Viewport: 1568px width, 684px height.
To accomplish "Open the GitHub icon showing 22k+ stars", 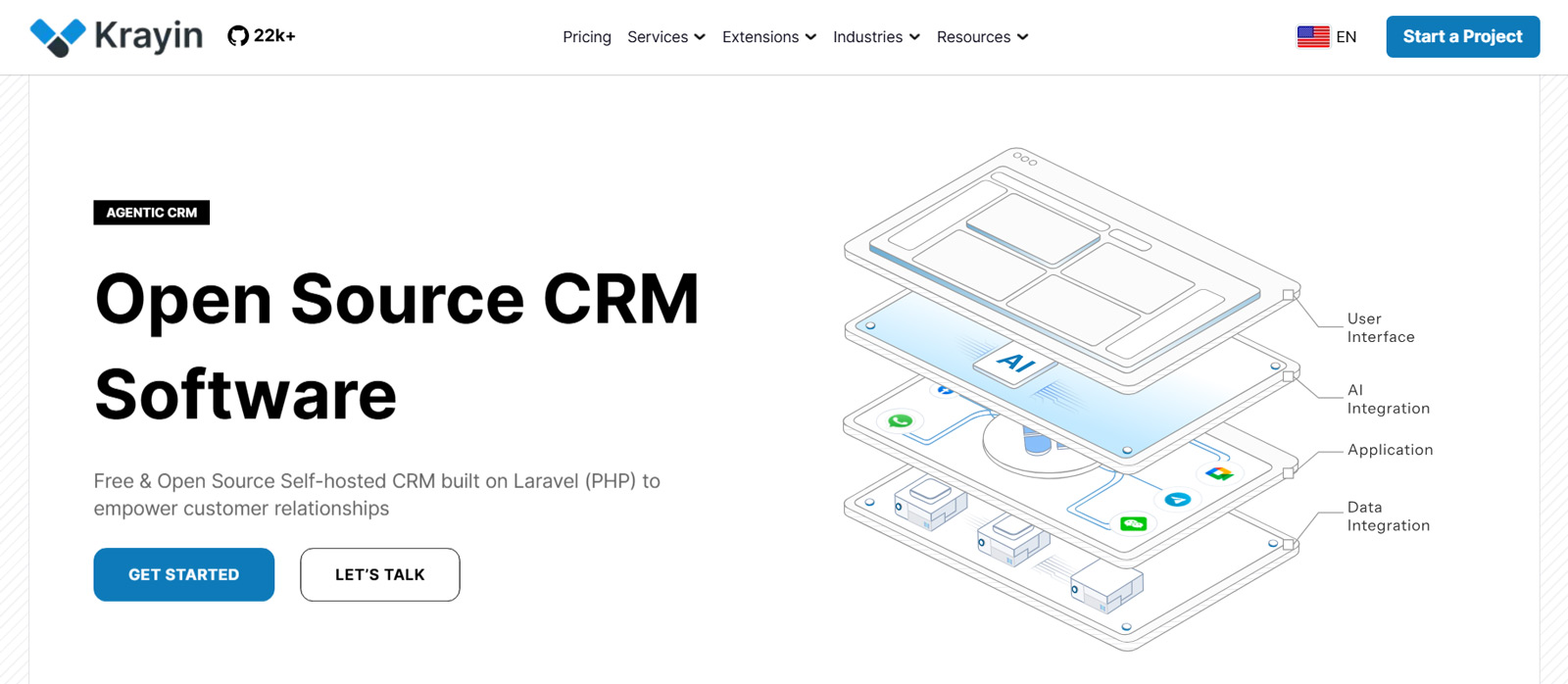I will tap(238, 36).
